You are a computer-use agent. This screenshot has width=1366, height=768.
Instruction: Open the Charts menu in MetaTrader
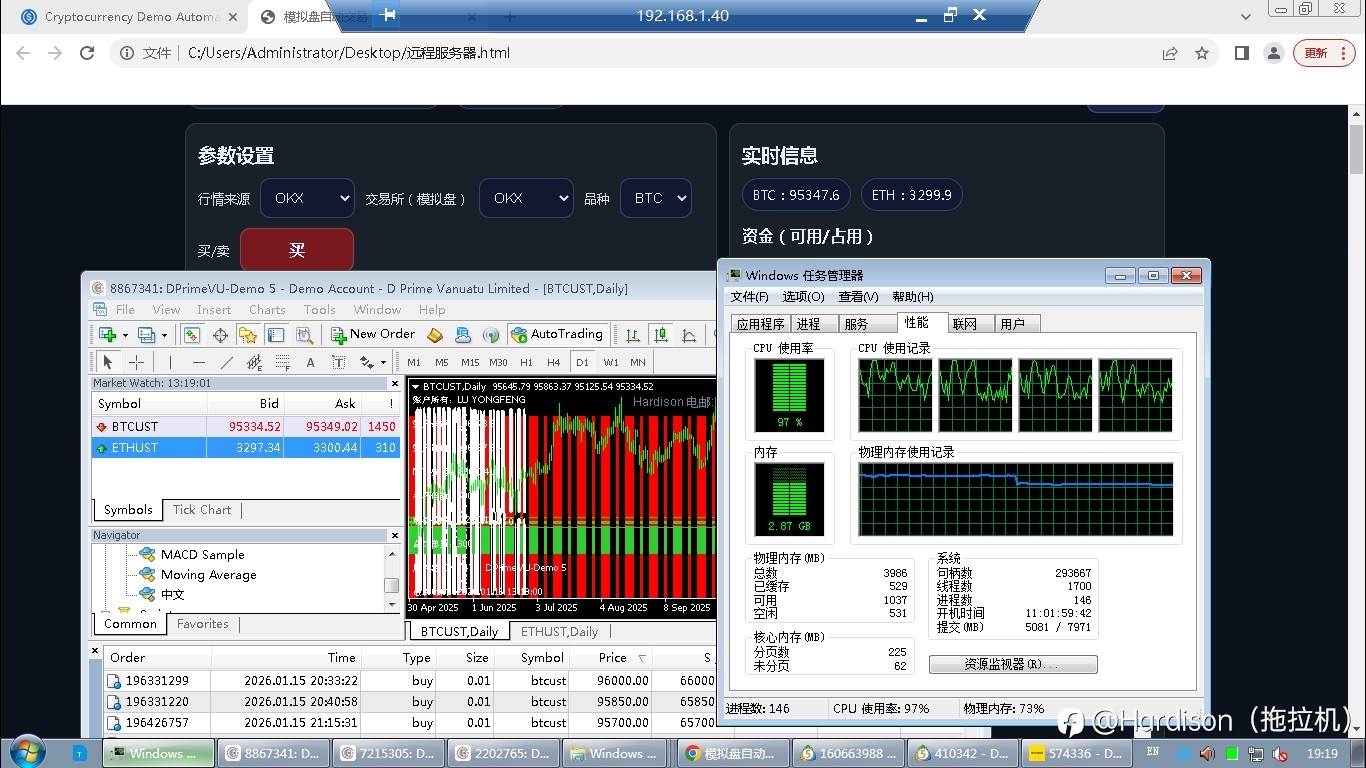pos(267,310)
